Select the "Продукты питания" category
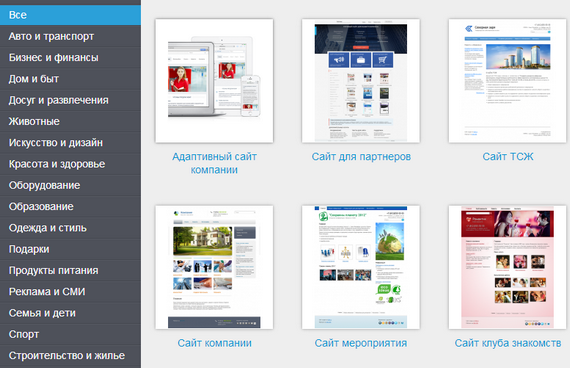The width and height of the screenshot is (570, 368). [x=70, y=271]
